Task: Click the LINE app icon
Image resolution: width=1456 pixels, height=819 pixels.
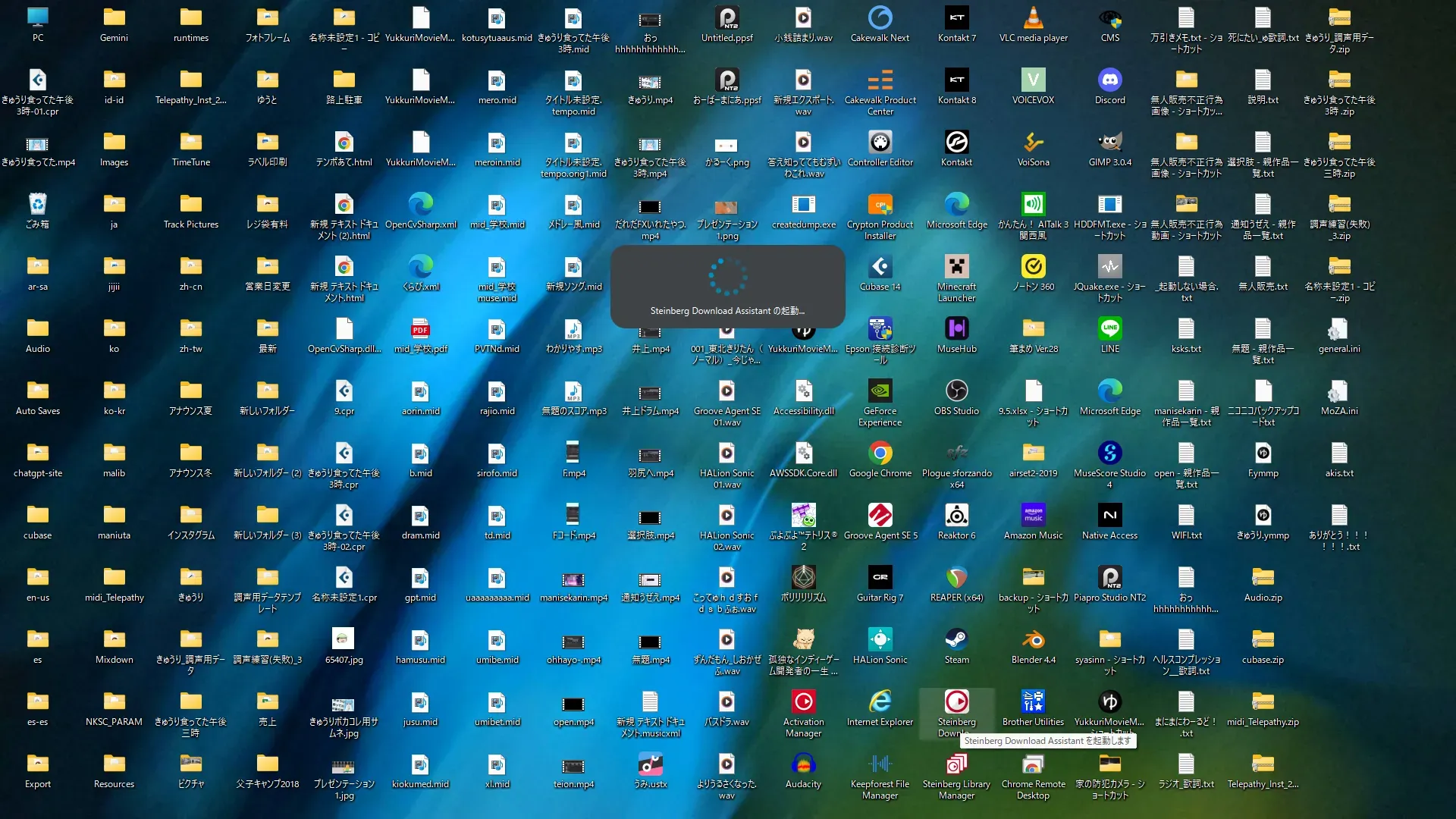Action: (x=1109, y=329)
